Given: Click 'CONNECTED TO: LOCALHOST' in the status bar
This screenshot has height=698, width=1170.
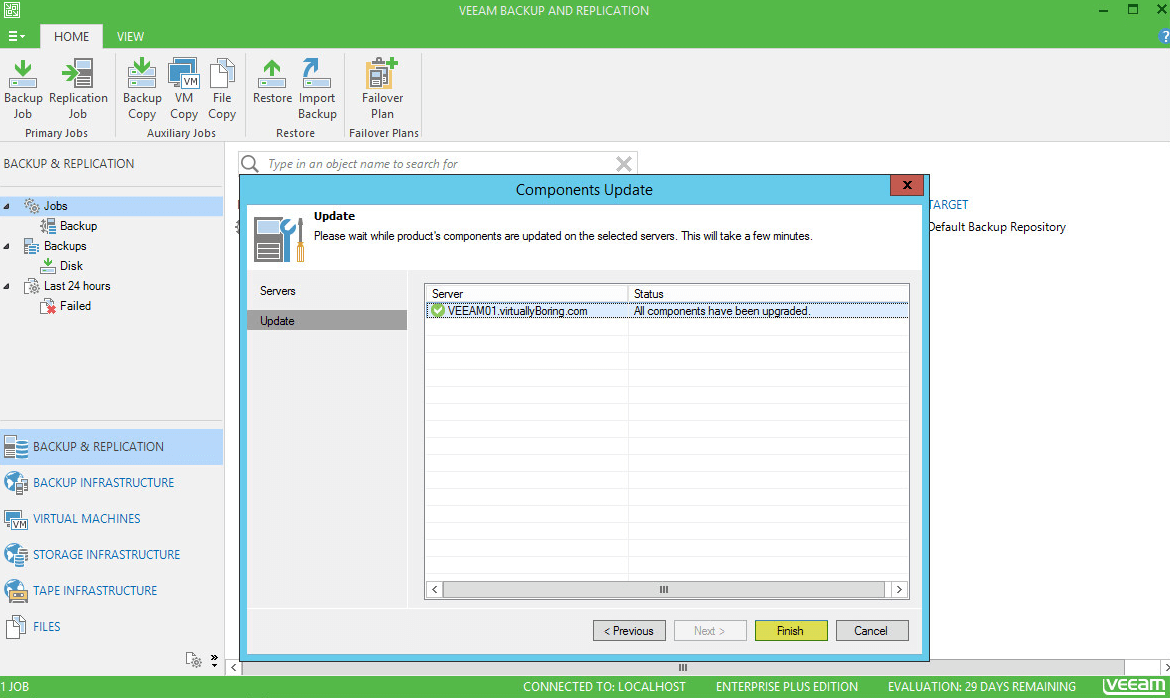Looking at the screenshot, I should [604, 687].
